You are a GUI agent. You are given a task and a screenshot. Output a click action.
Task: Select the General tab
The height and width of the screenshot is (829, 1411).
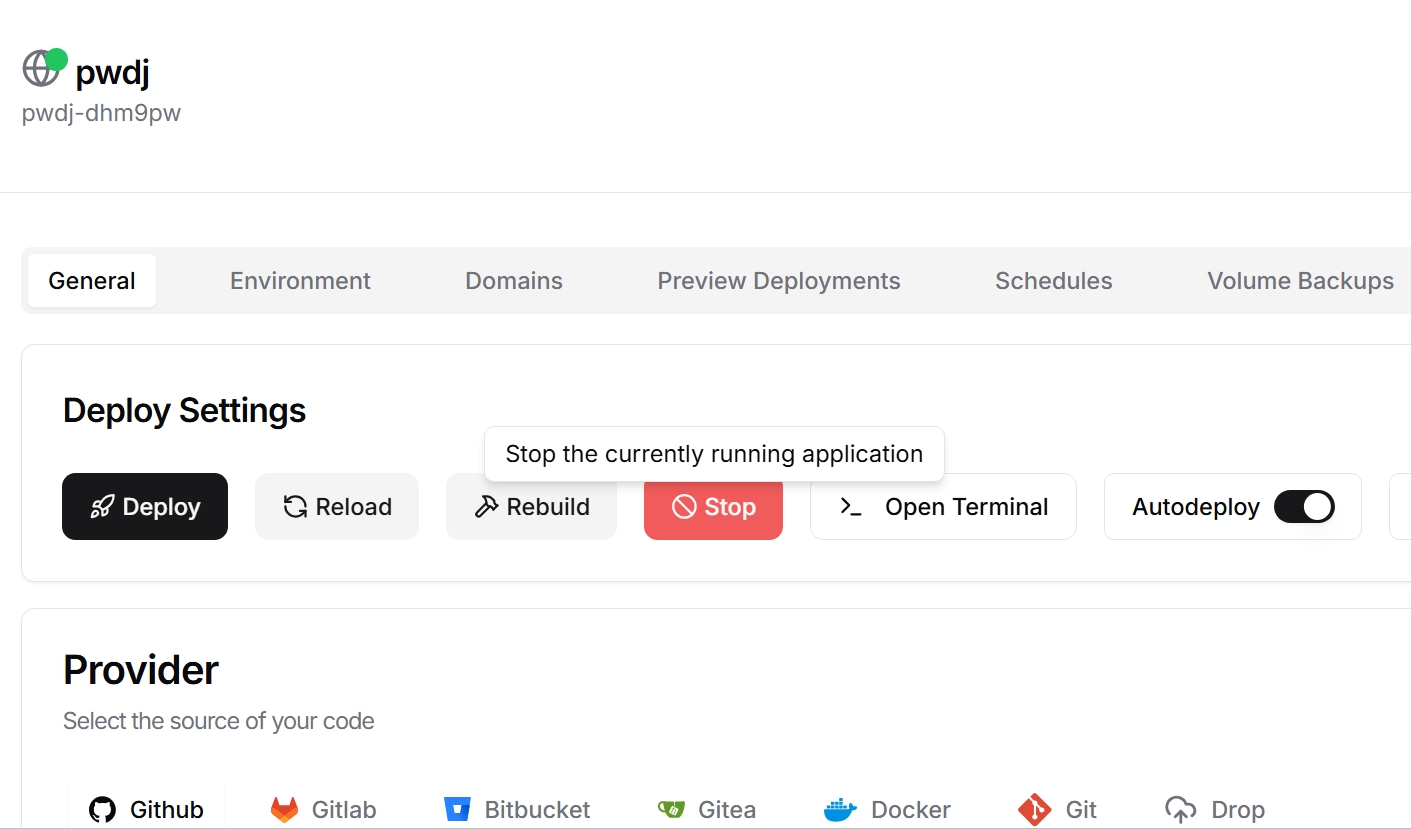(92, 281)
